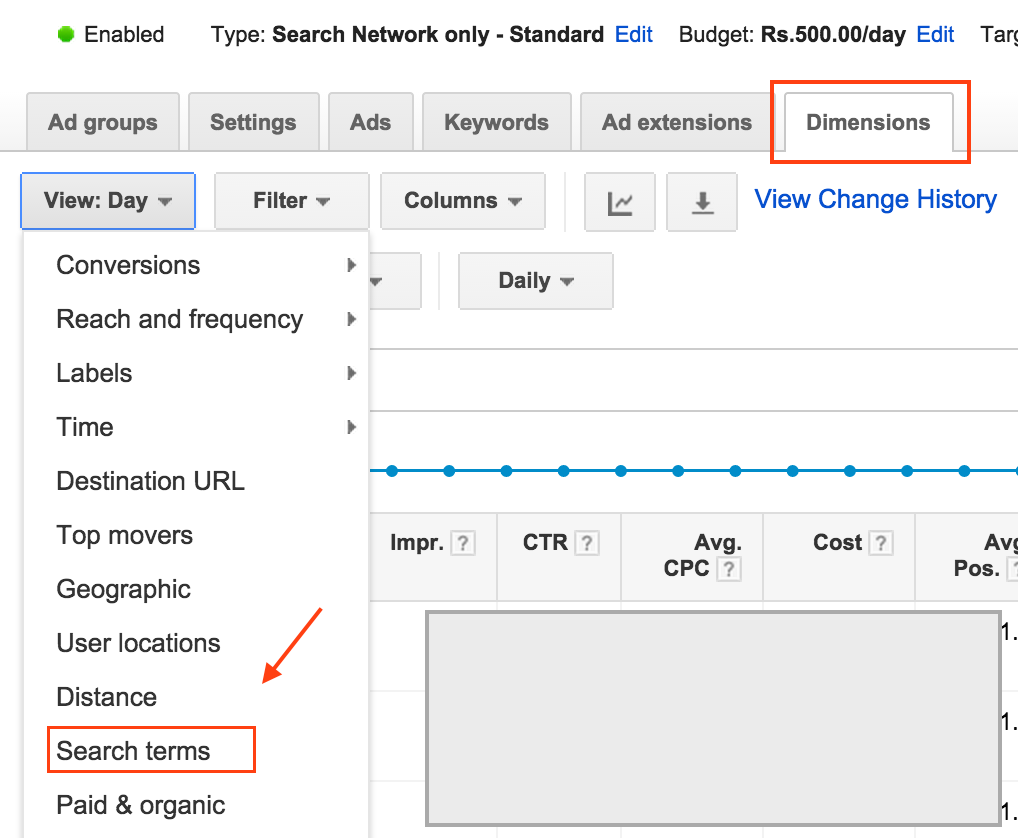Expand the Daily frequency dropdown

coord(535,281)
